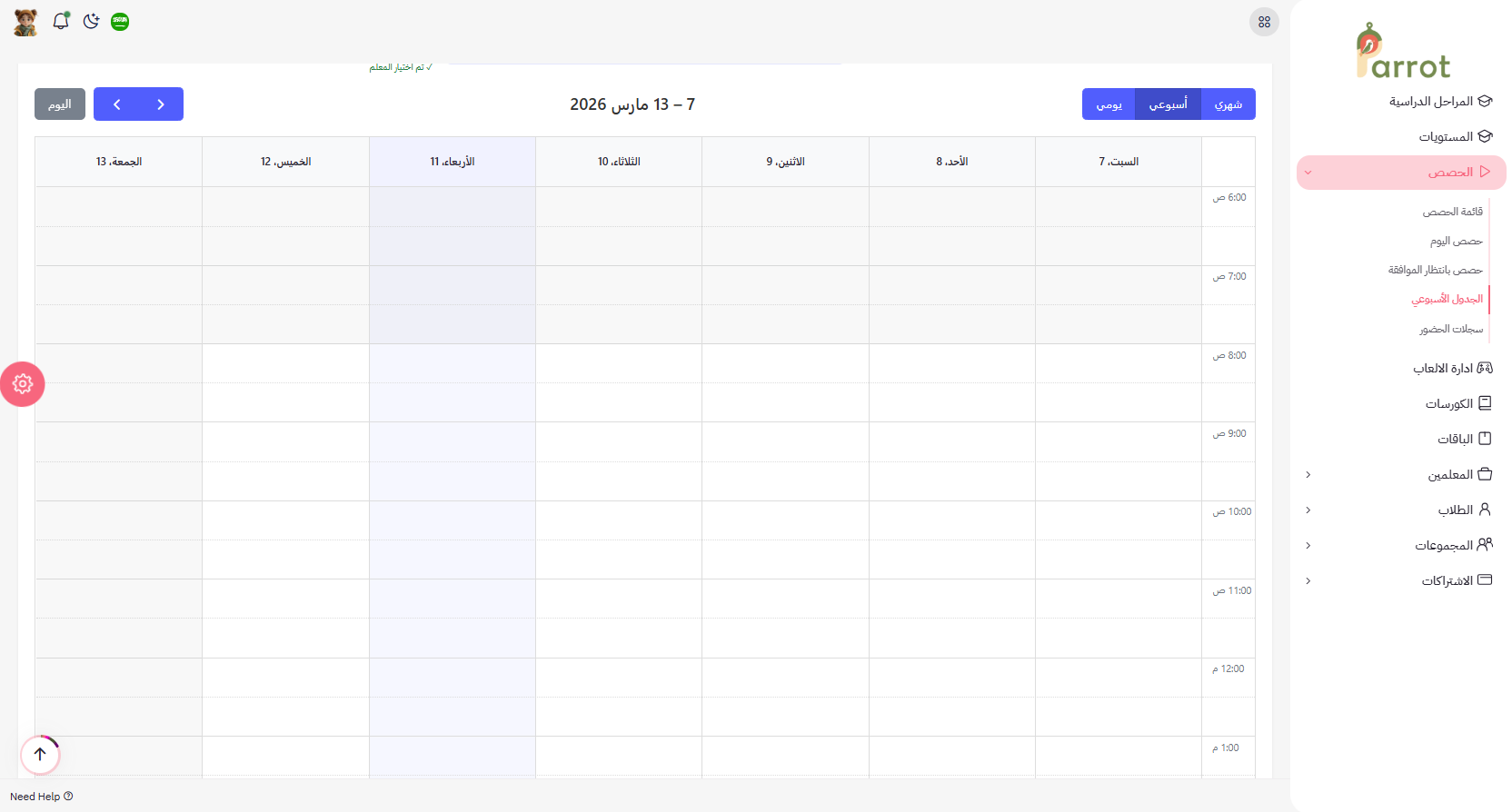1512x812 pixels.
Task: Select the أسبوعي weekly view button
Action: [1168, 104]
